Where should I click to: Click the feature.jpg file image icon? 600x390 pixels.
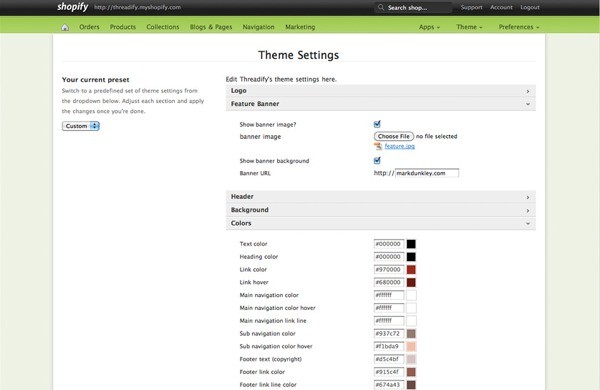tap(378, 146)
